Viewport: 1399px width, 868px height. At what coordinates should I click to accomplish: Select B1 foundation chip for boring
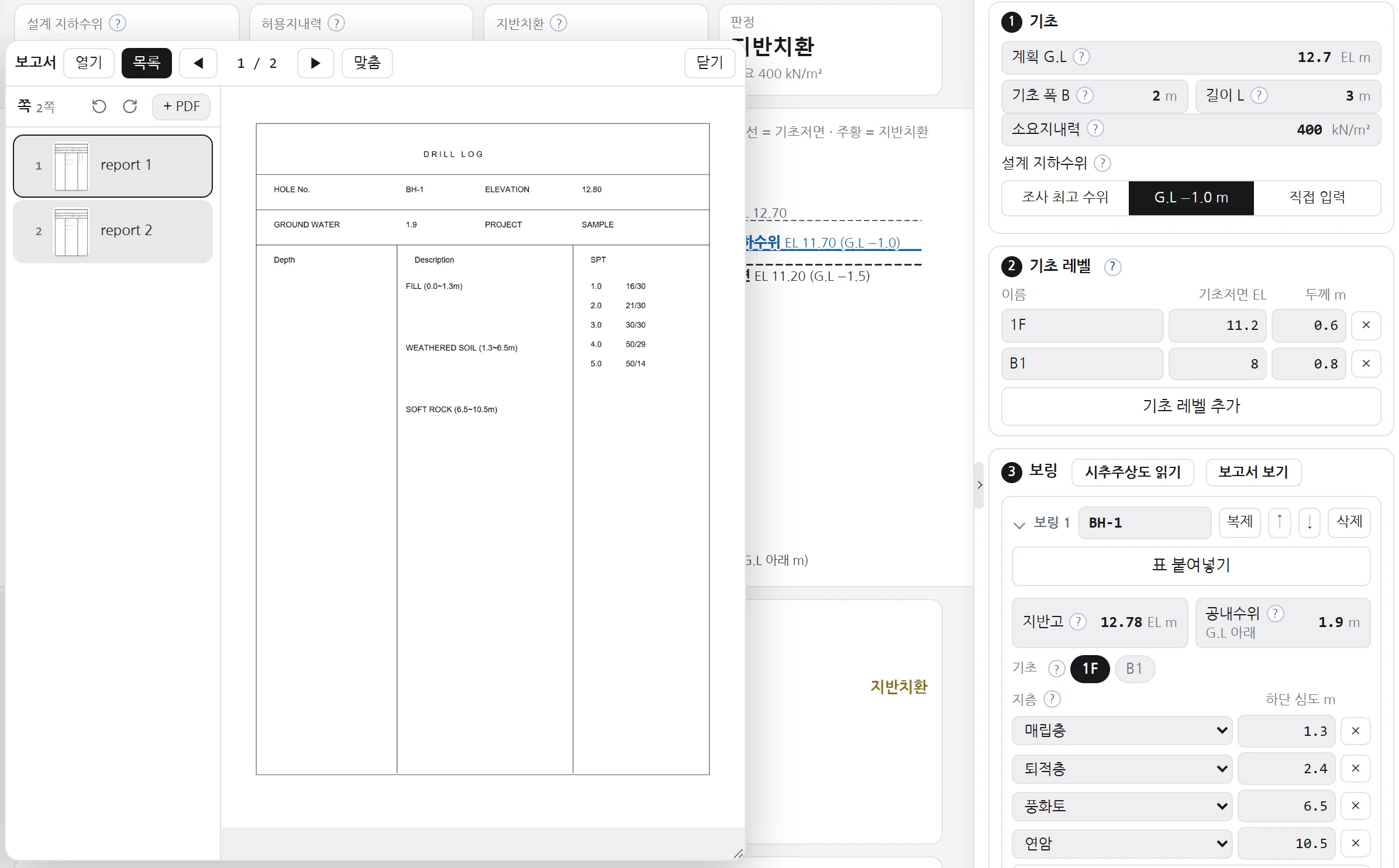tap(1134, 669)
